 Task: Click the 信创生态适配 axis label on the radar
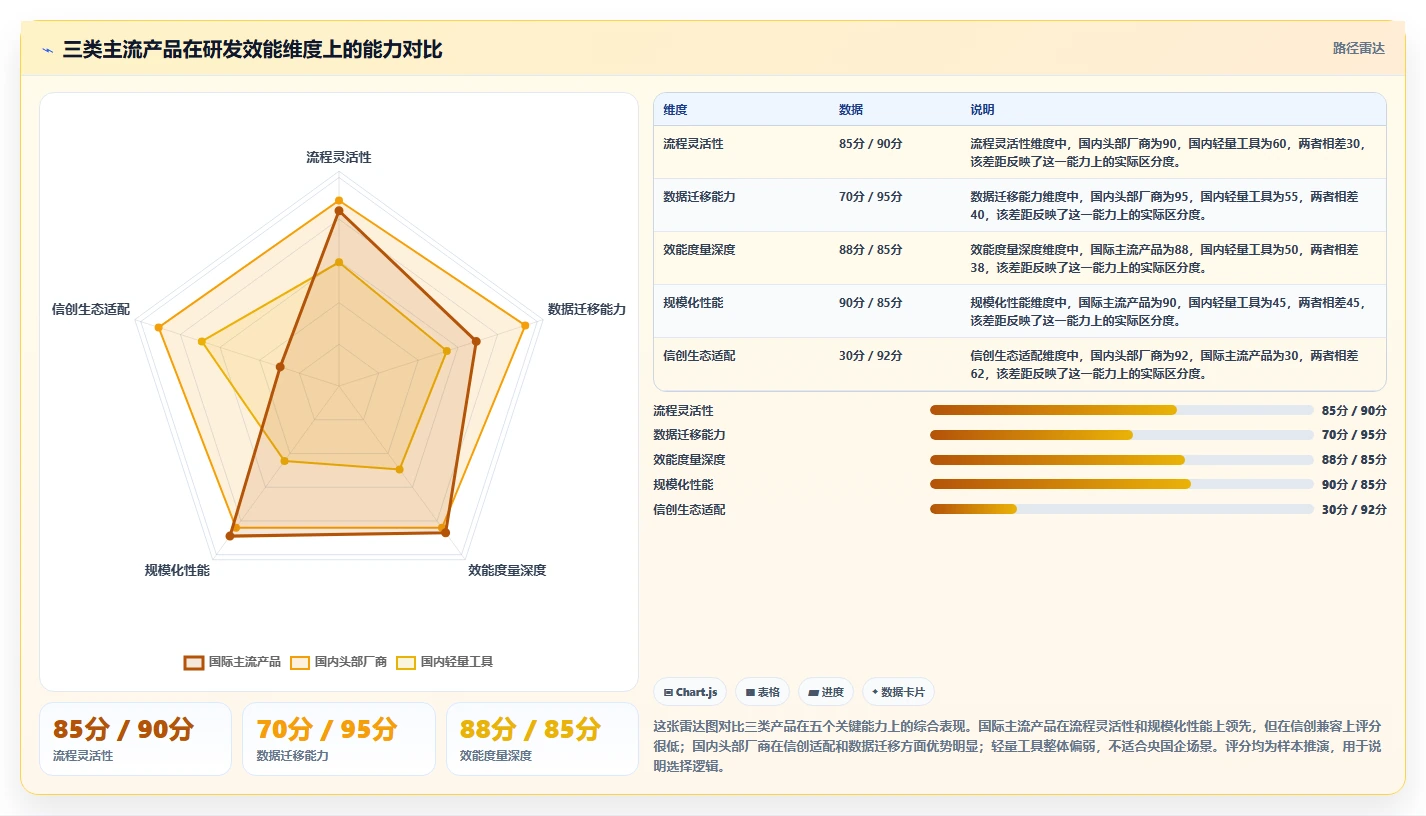tap(91, 310)
